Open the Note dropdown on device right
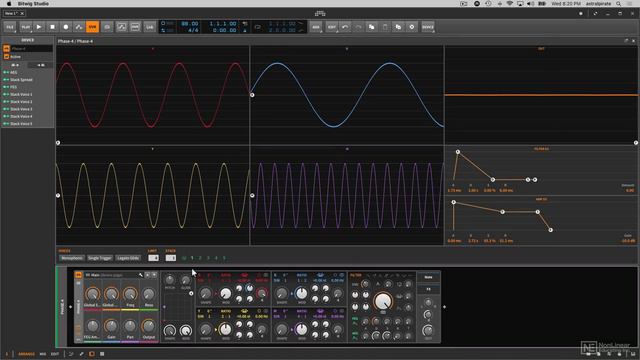 [428, 277]
